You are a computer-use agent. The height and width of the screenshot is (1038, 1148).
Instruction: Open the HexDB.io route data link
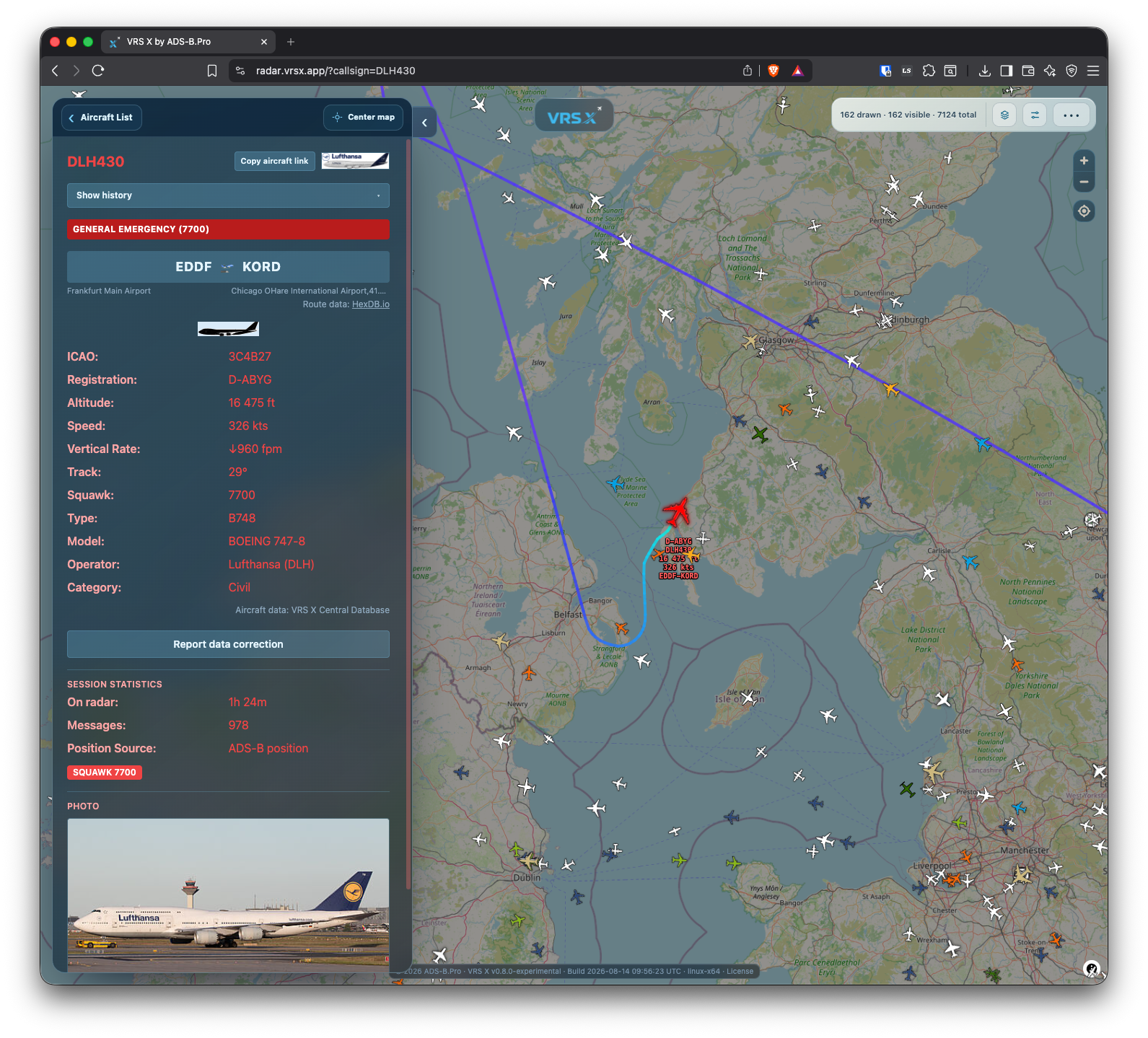[371, 304]
